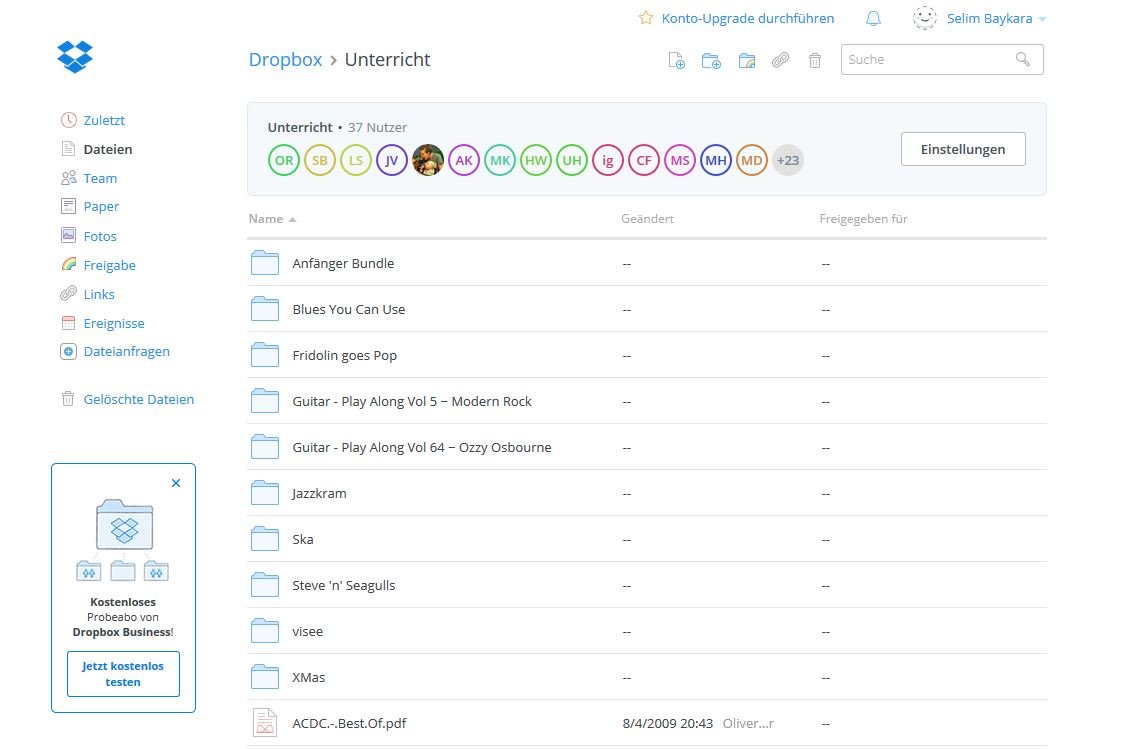
Task: Click the Zuletzt clock icon
Action: [x=68, y=120]
